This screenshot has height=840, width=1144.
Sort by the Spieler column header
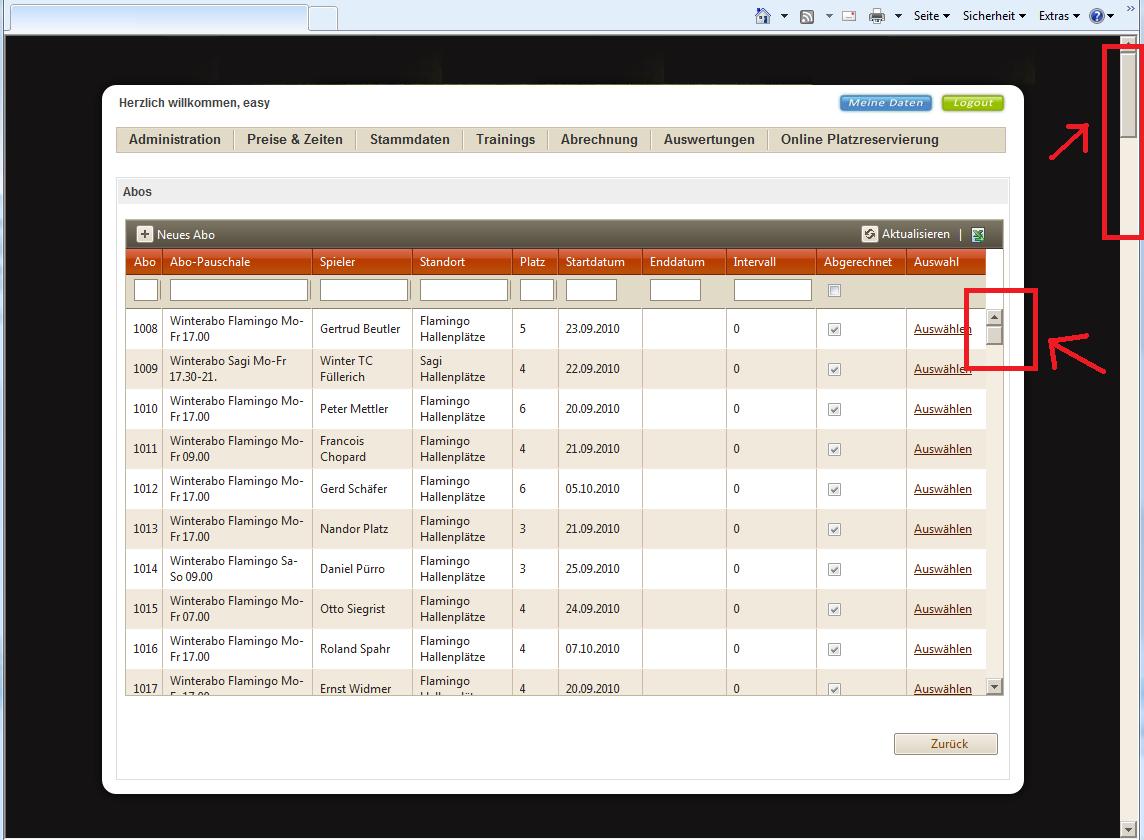click(x=337, y=262)
